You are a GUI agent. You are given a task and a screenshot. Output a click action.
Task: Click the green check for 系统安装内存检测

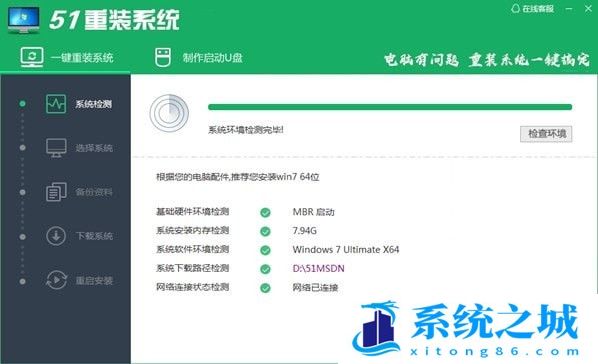(265, 231)
